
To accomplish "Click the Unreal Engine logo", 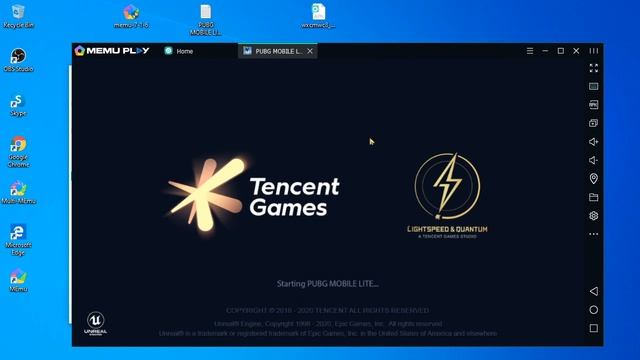I will (96, 324).
